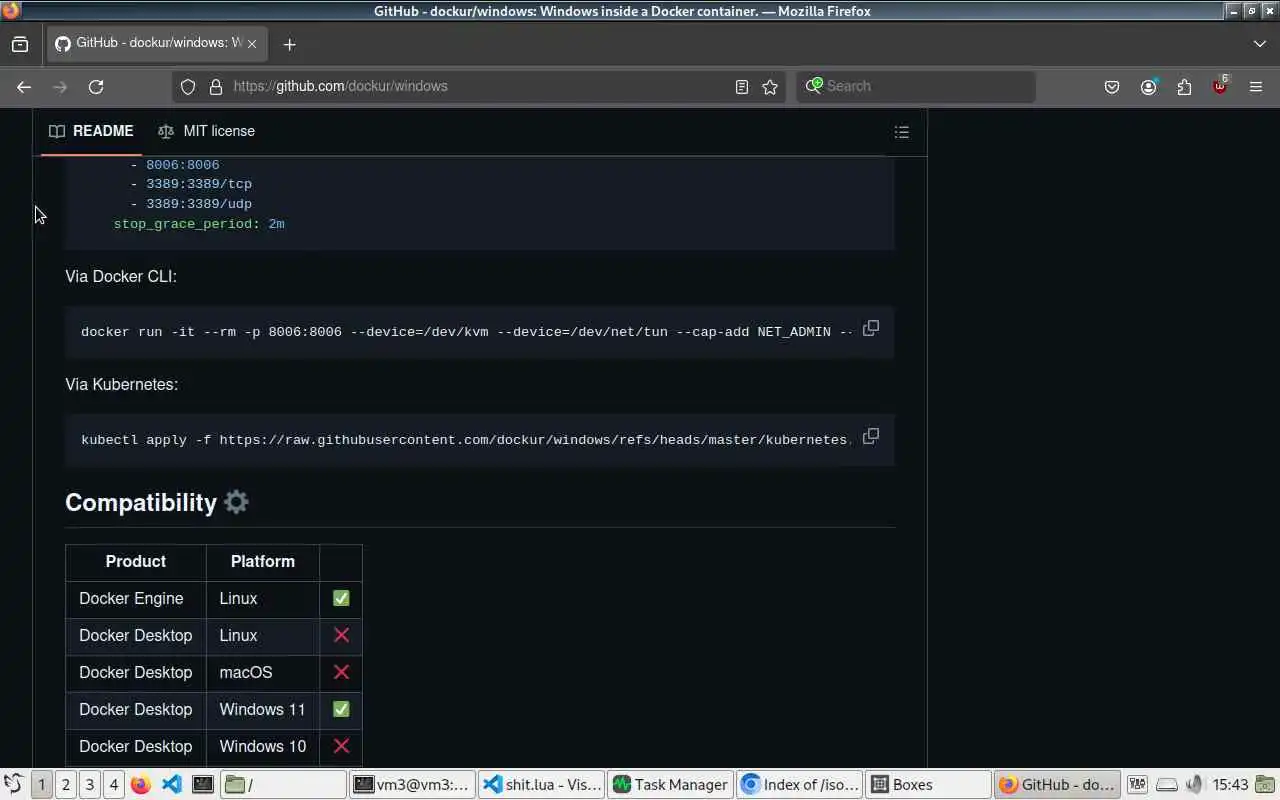This screenshot has height=800, width=1280.
Task: Open the new tab plus button
Action: (289, 44)
